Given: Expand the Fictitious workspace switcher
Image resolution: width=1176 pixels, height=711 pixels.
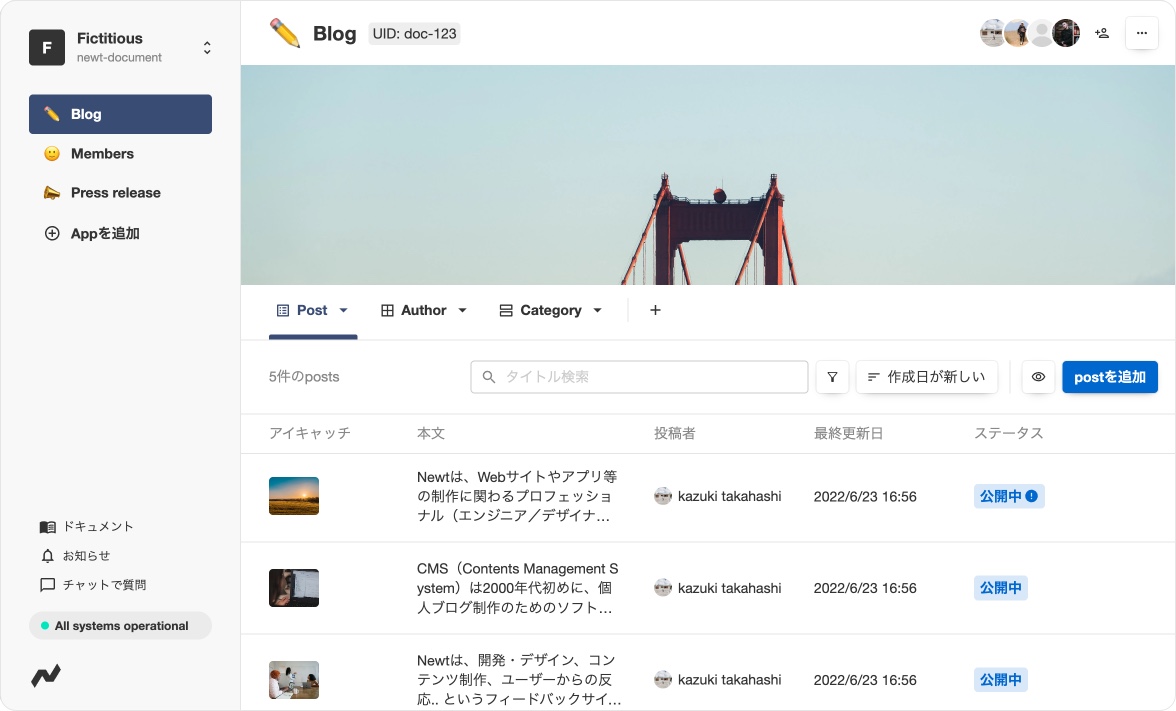Looking at the screenshot, I should (207, 46).
